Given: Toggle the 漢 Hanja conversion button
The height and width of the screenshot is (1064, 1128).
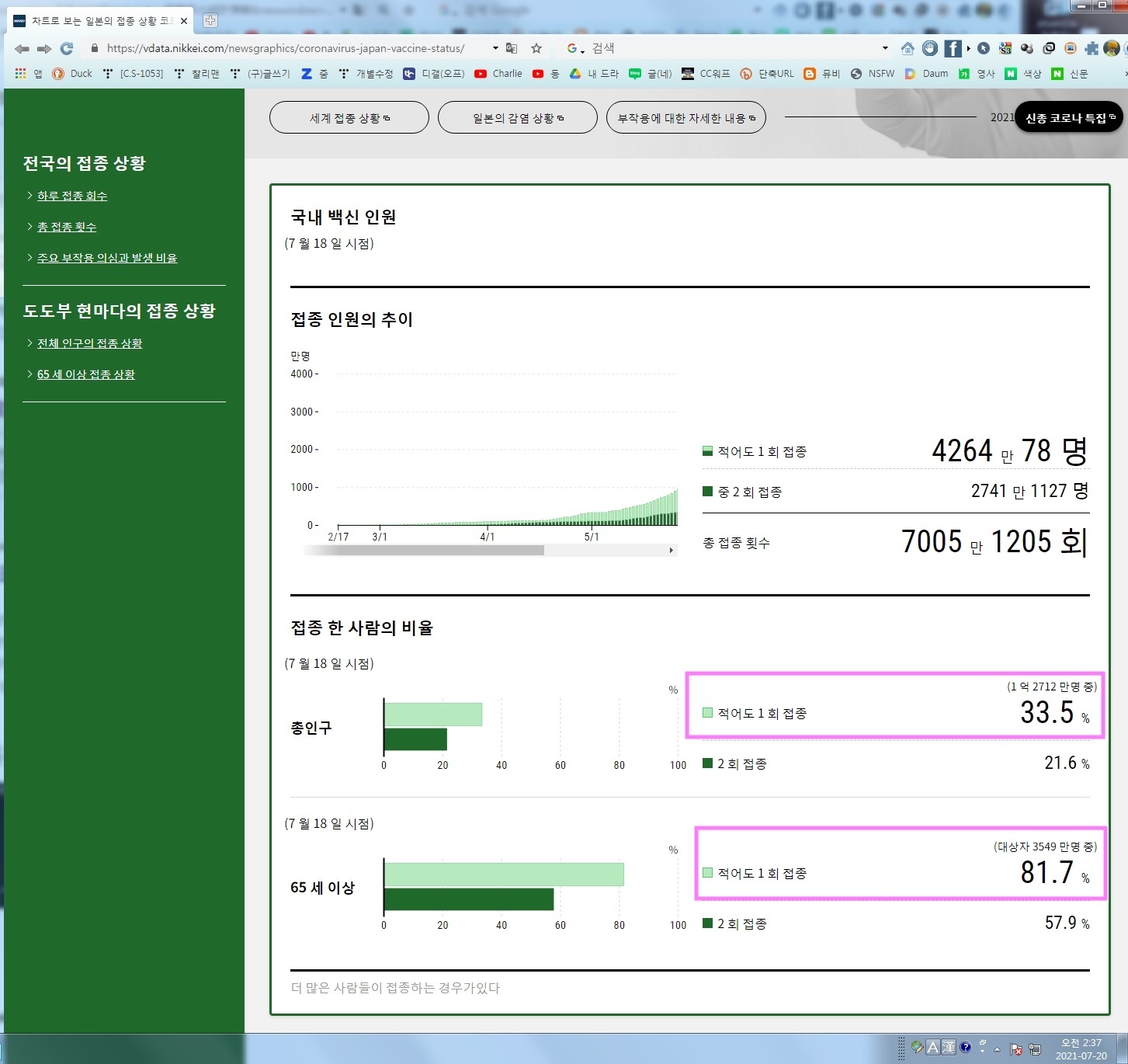Looking at the screenshot, I should point(948,1047).
